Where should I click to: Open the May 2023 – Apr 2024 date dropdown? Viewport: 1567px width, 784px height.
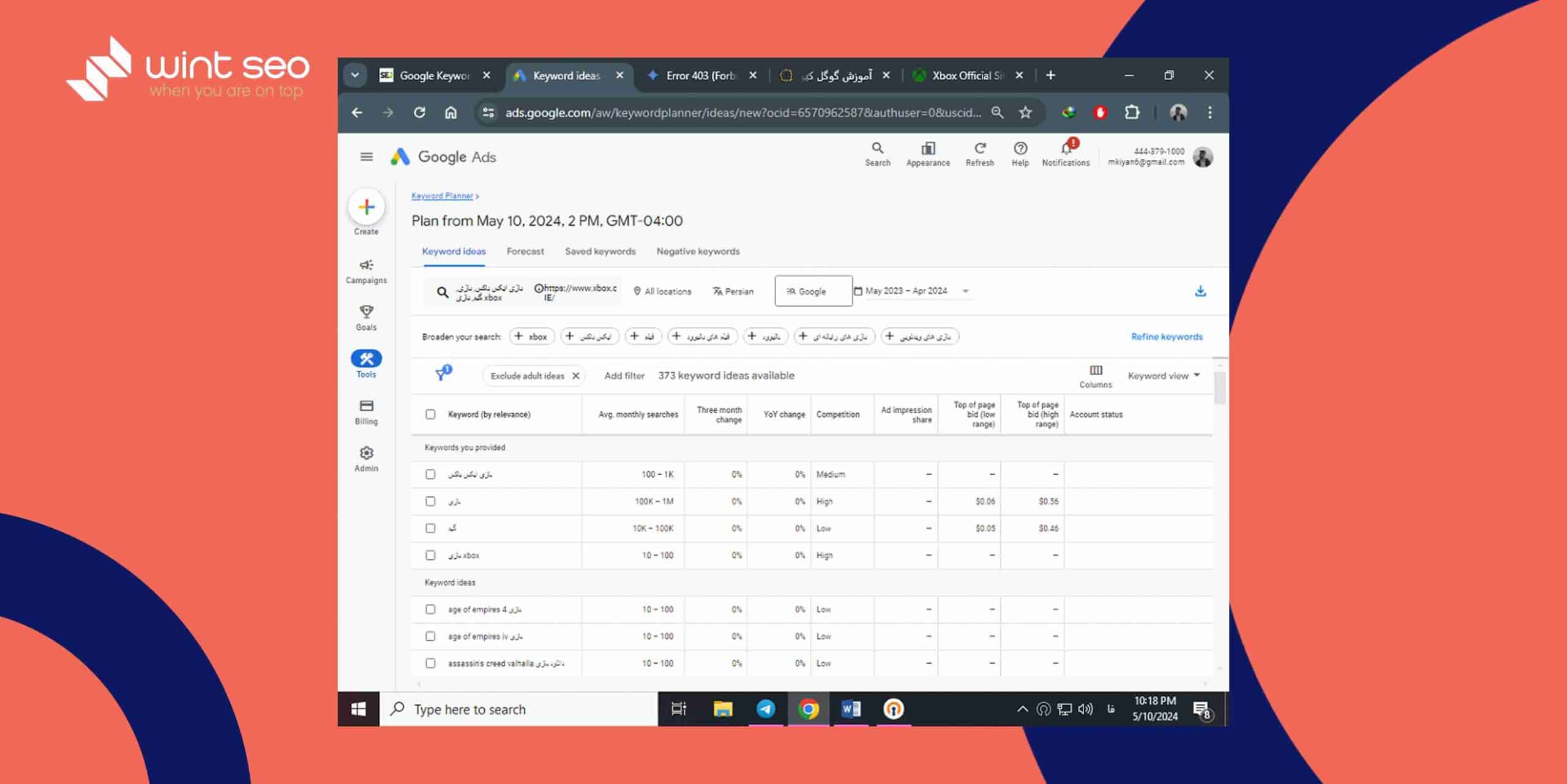(911, 291)
